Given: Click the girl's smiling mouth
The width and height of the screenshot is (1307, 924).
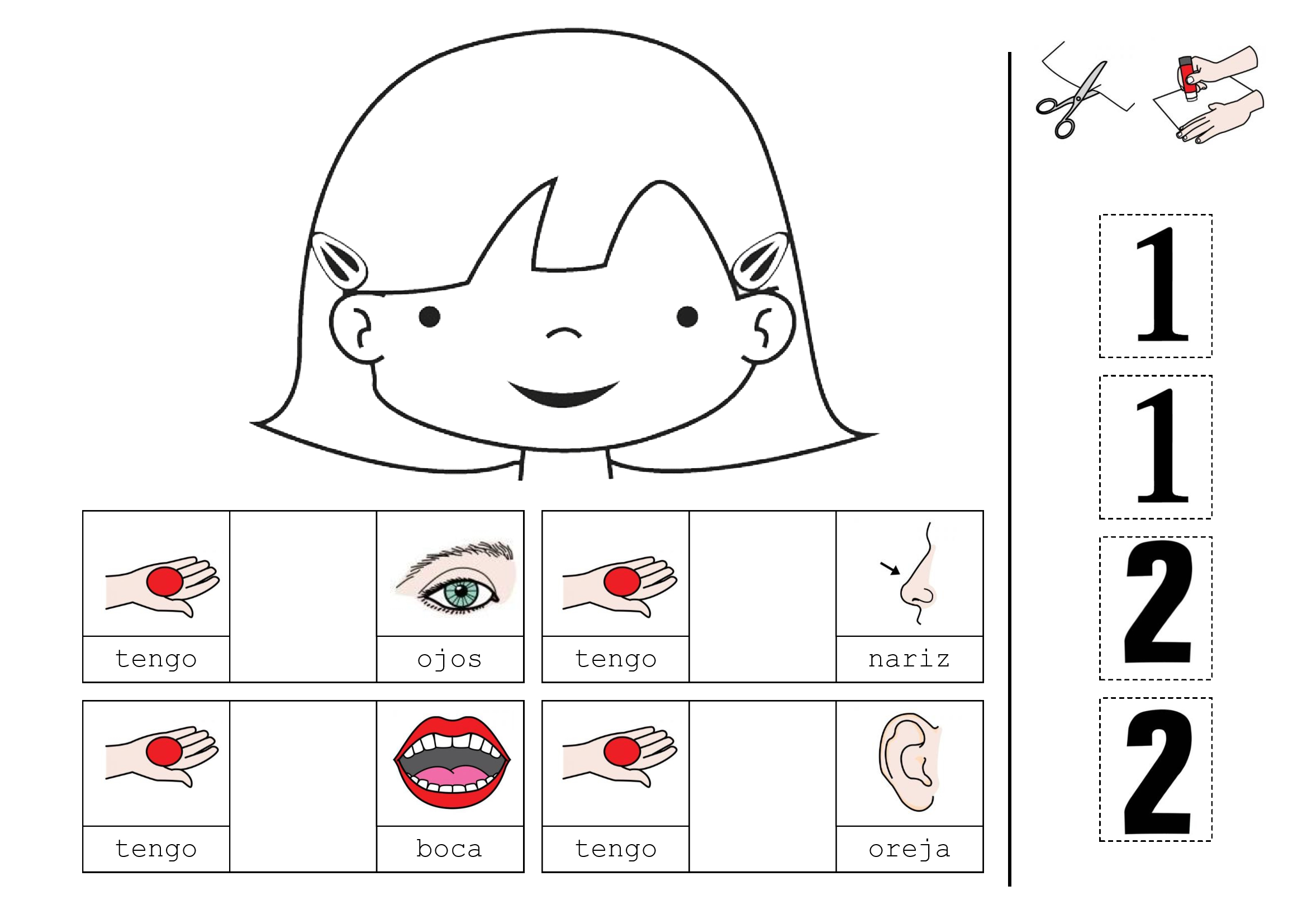Looking at the screenshot, I should [564, 394].
